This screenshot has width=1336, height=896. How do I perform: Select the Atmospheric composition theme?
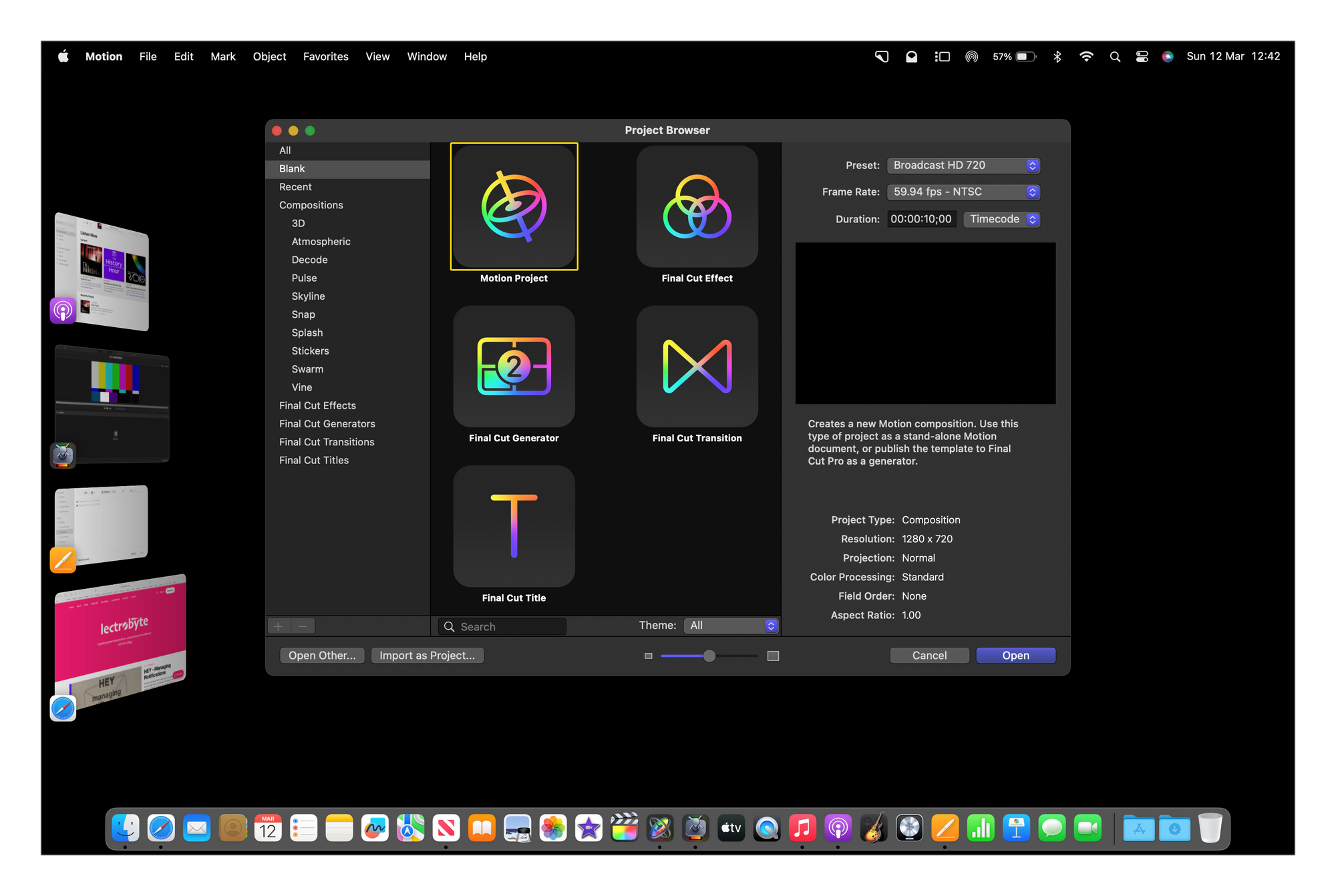[347, 242]
